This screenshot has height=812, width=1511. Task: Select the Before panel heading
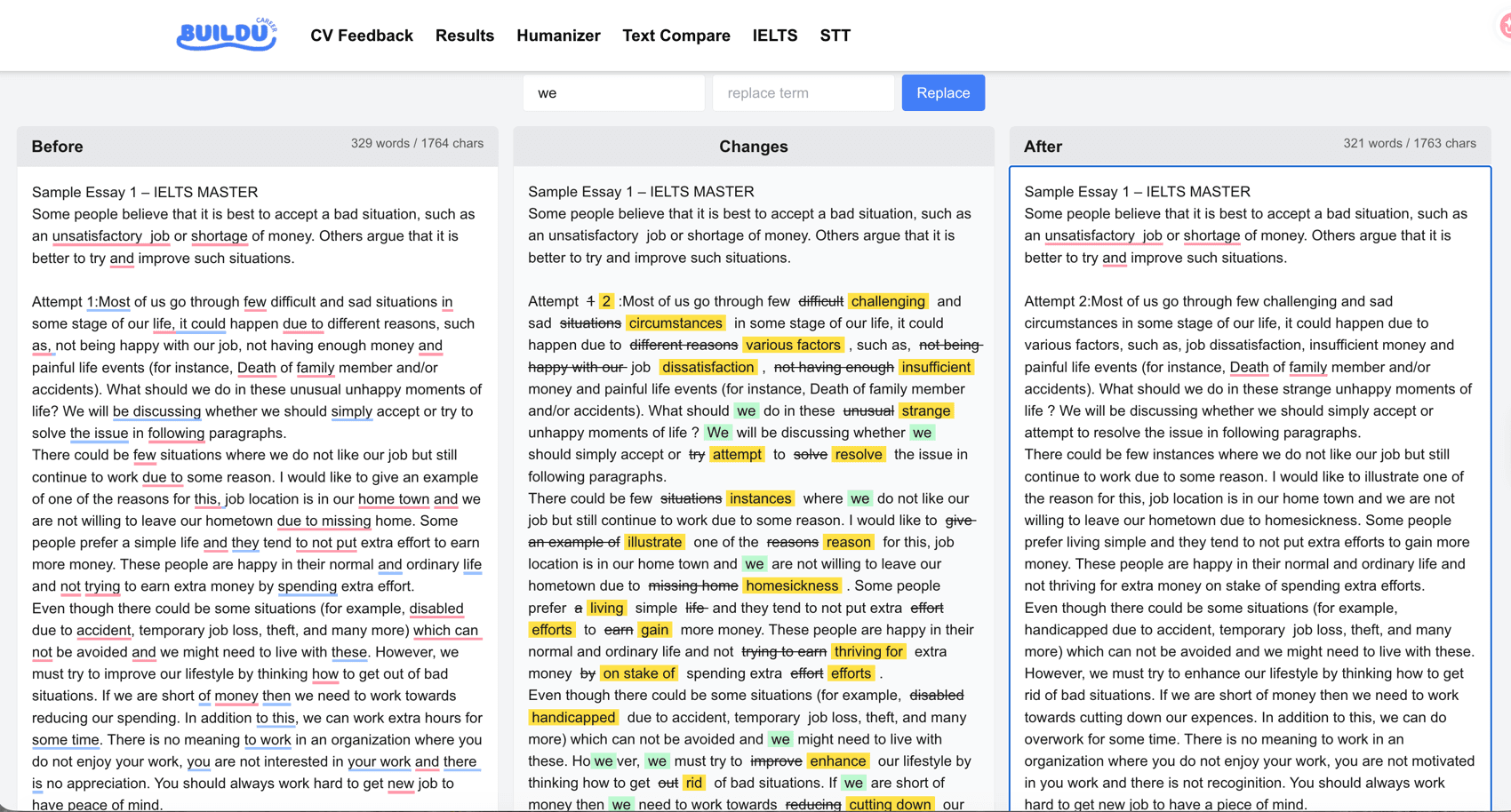point(57,147)
